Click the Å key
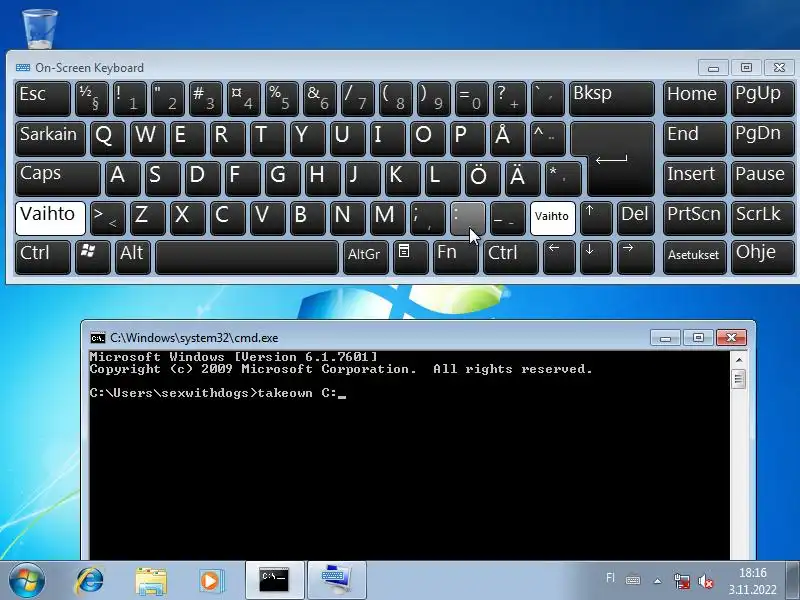Image resolution: width=800 pixels, height=600 pixels. 507,138
